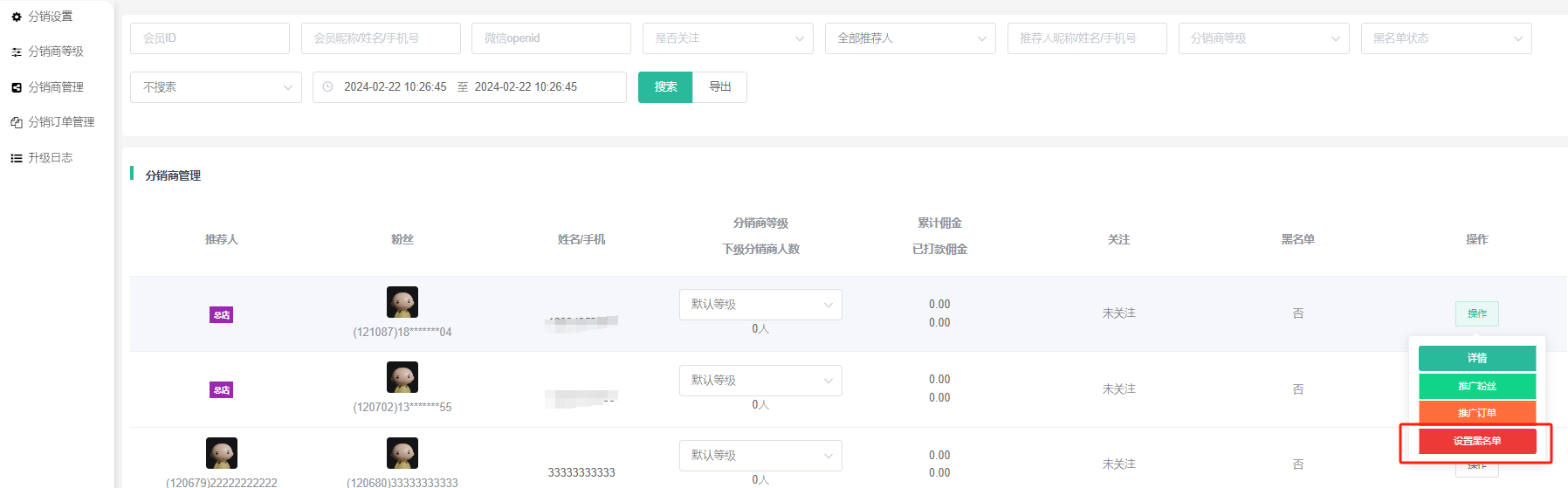This screenshot has width=1568, height=488.
Task: Click the purple 总店 badge in first row
Action: (x=221, y=315)
